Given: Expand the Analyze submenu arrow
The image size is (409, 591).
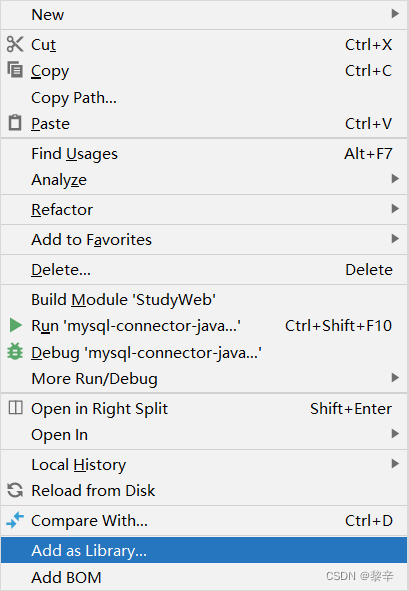Looking at the screenshot, I should 395,179.
